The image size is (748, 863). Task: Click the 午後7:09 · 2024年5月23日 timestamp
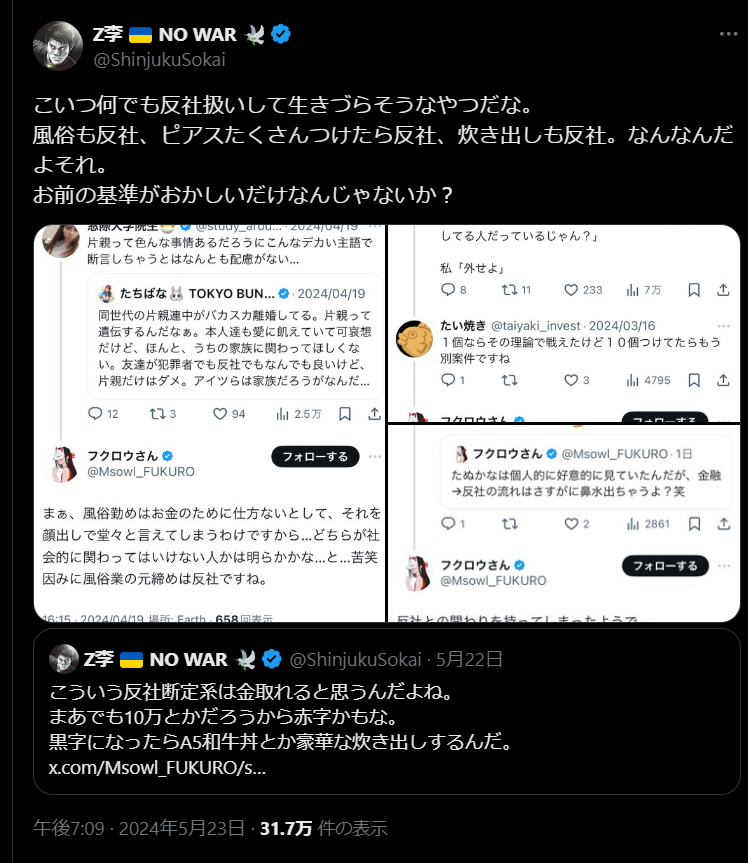[x=139, y=828]
